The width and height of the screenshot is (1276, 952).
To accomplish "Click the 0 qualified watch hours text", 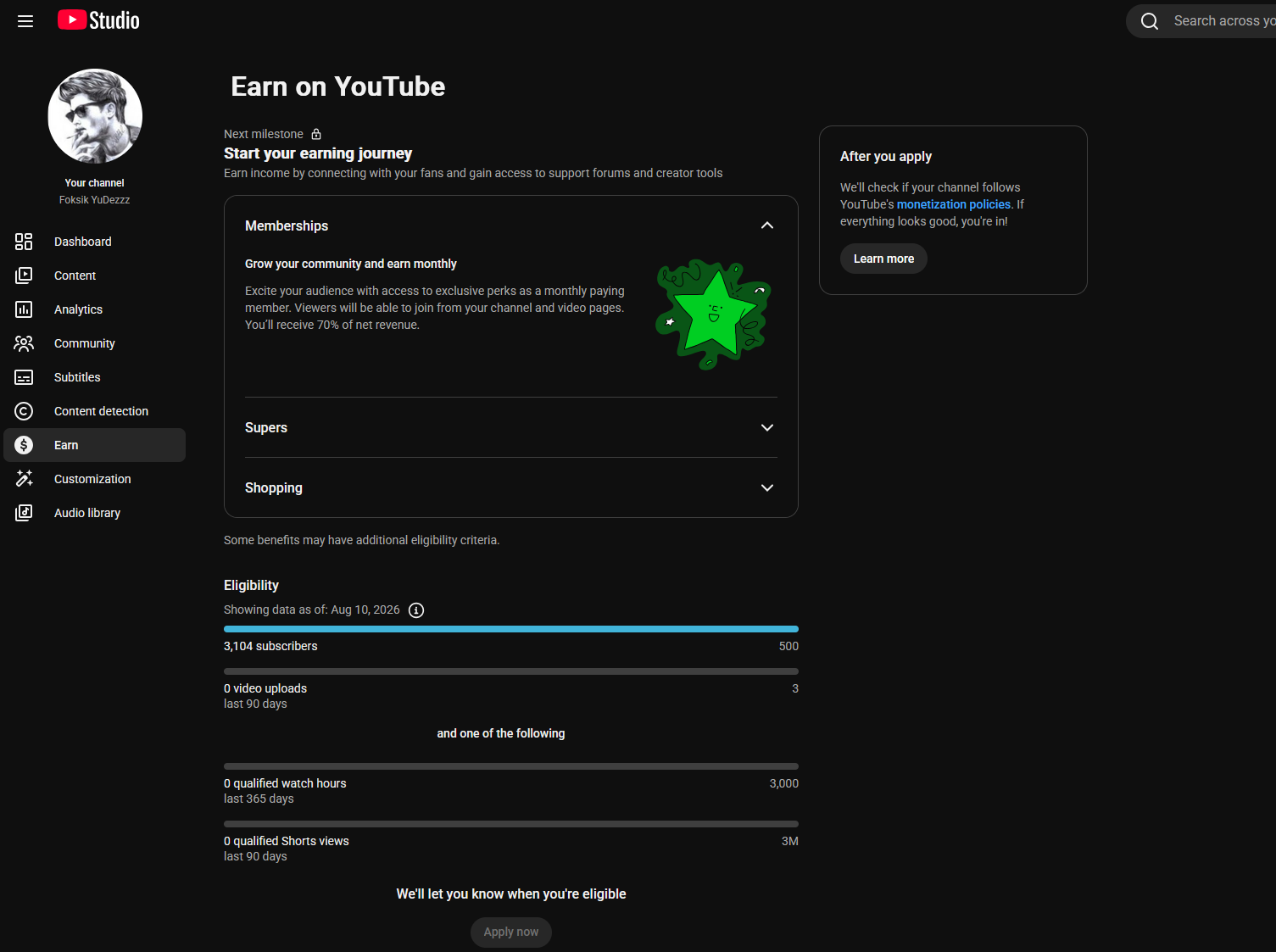I will pos(285,783).
